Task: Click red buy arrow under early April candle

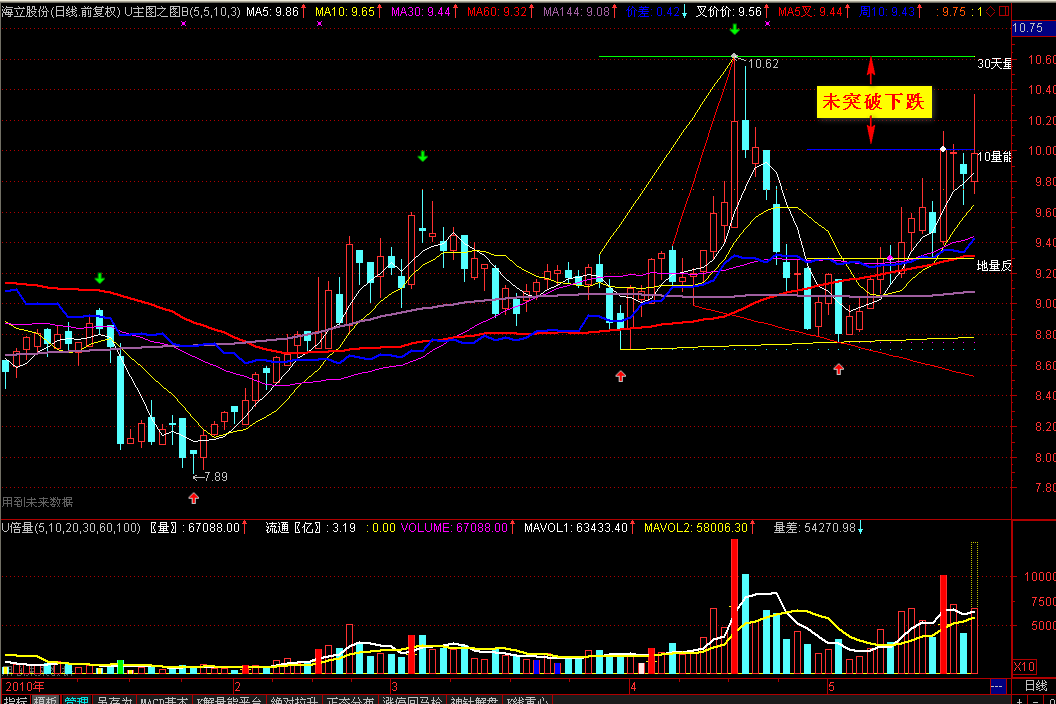Action: pyautogui.click(x=620, y=377)
